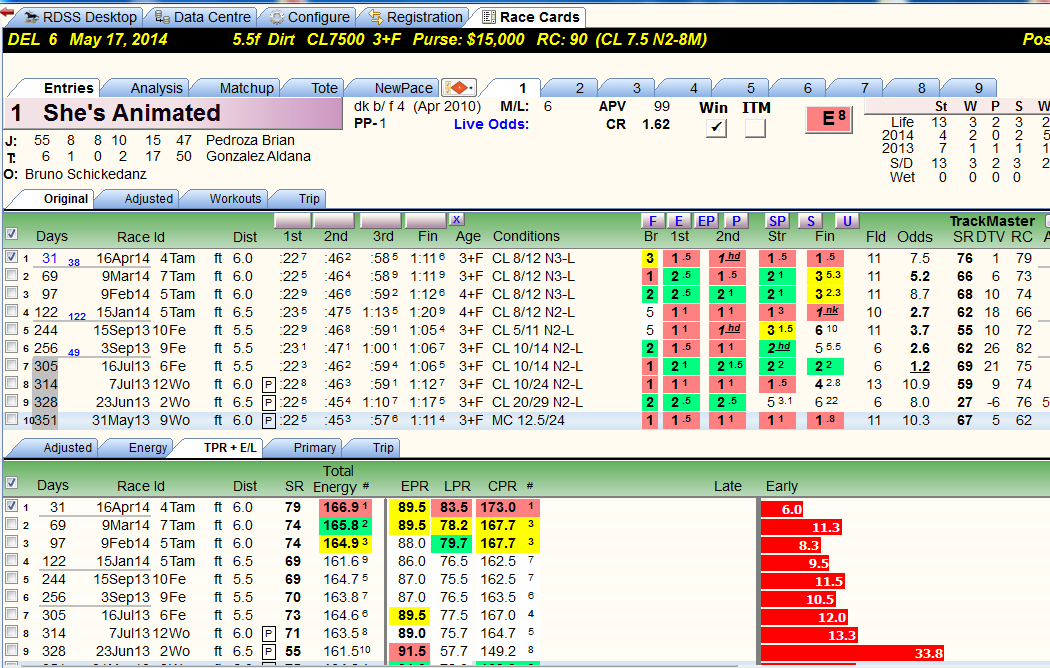Click the green 165.8 total energy cell
1050x668 pixels.
click(x=345, y=525)
